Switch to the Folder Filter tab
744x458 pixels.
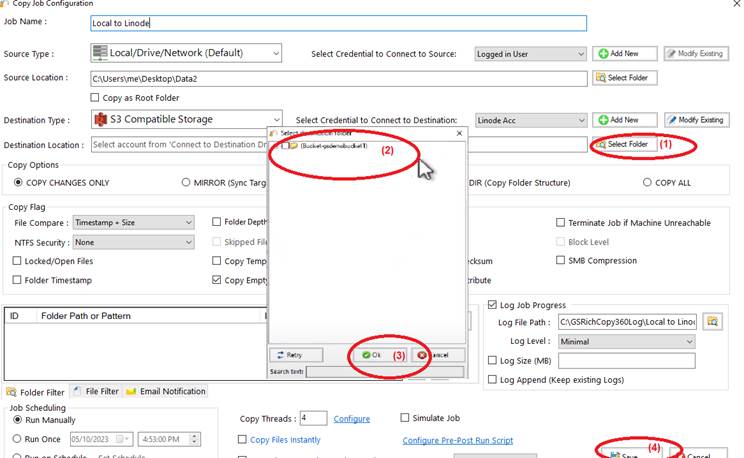click(36, 392)
